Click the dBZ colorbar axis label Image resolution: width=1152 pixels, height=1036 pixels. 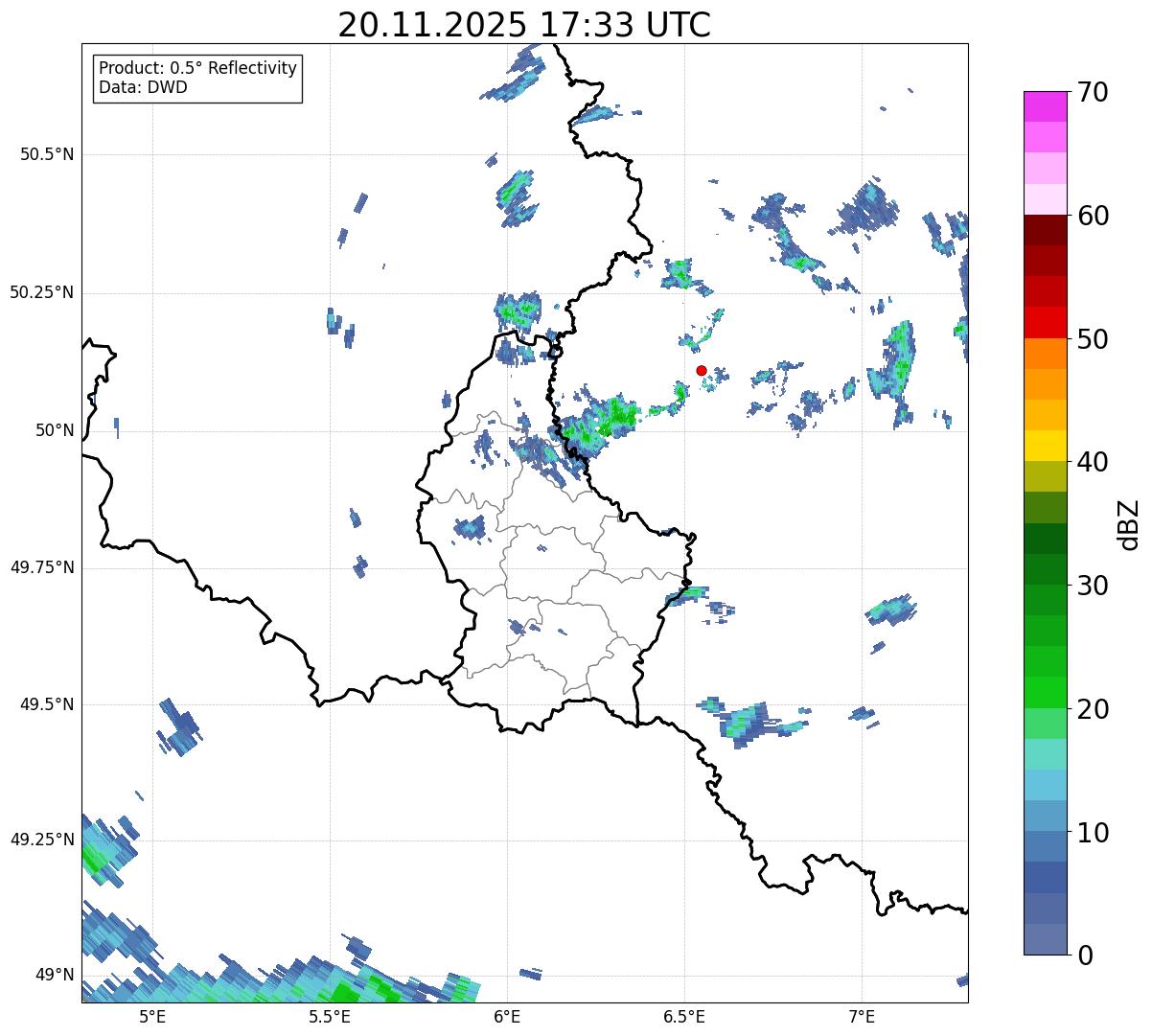pyautogui.click(x=1129, y=523)
